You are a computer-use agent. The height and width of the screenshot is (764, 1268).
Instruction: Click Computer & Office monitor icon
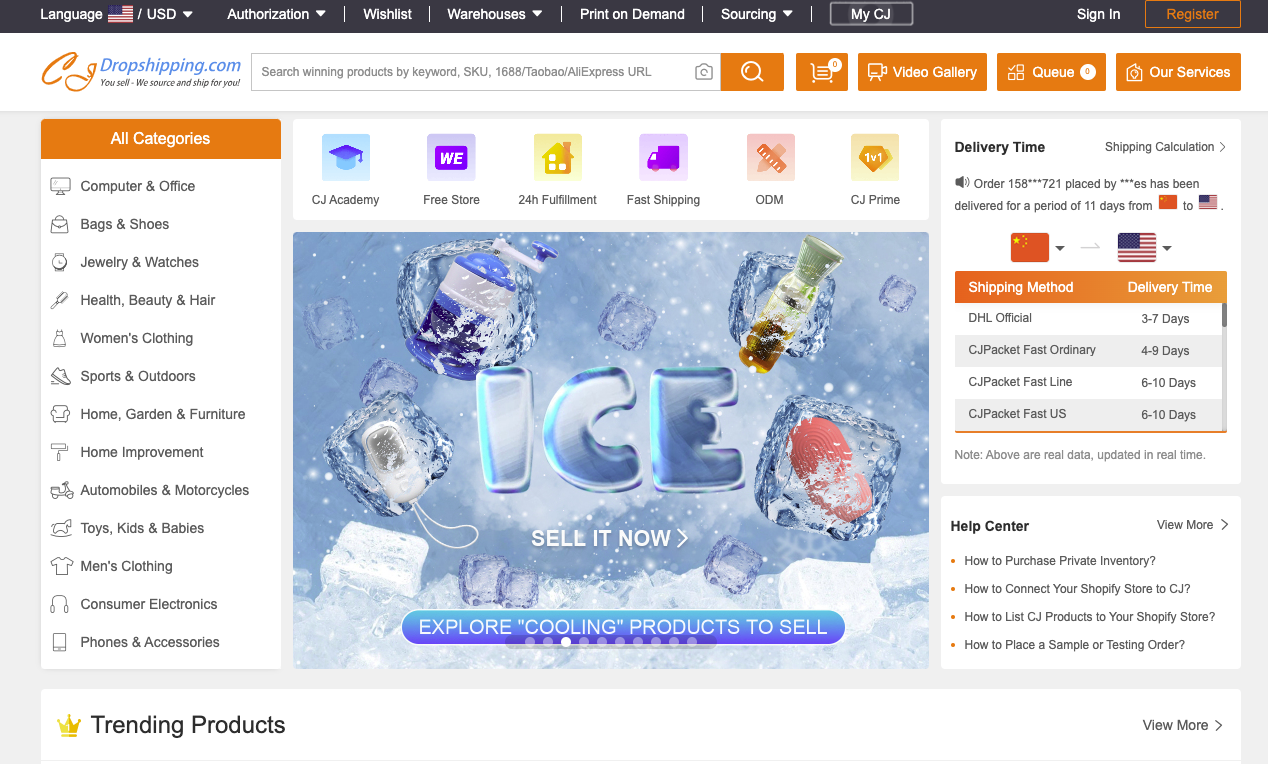pos(61,186)
